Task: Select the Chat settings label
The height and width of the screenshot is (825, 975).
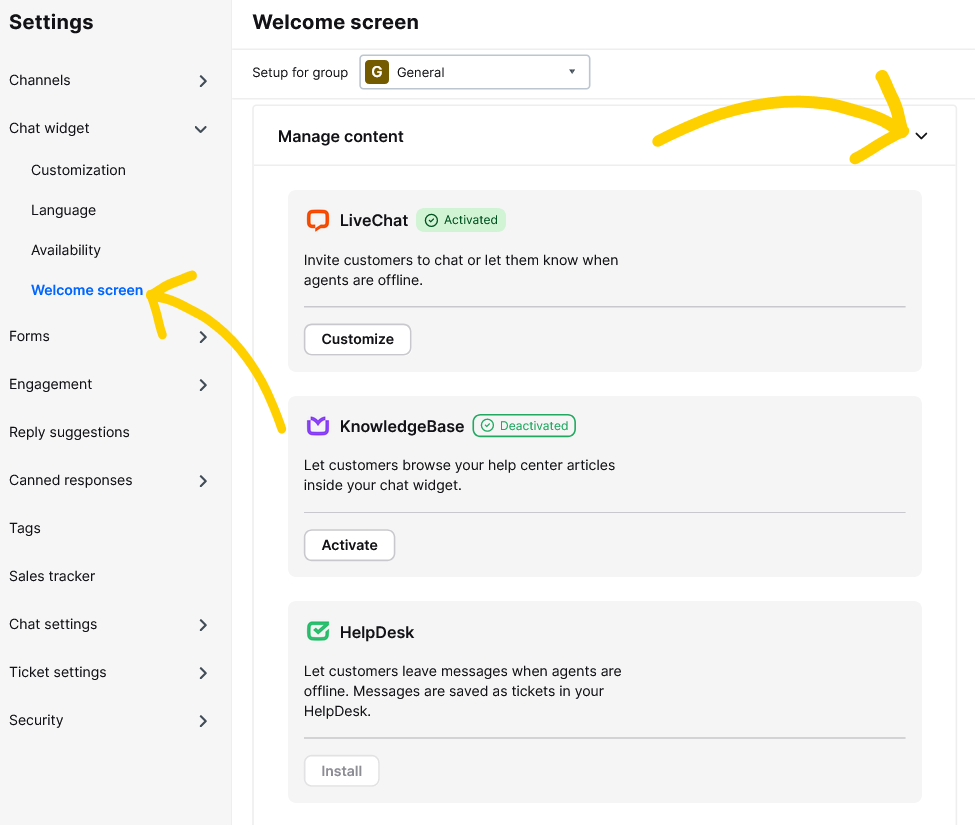Action: [x=53, y=624]
